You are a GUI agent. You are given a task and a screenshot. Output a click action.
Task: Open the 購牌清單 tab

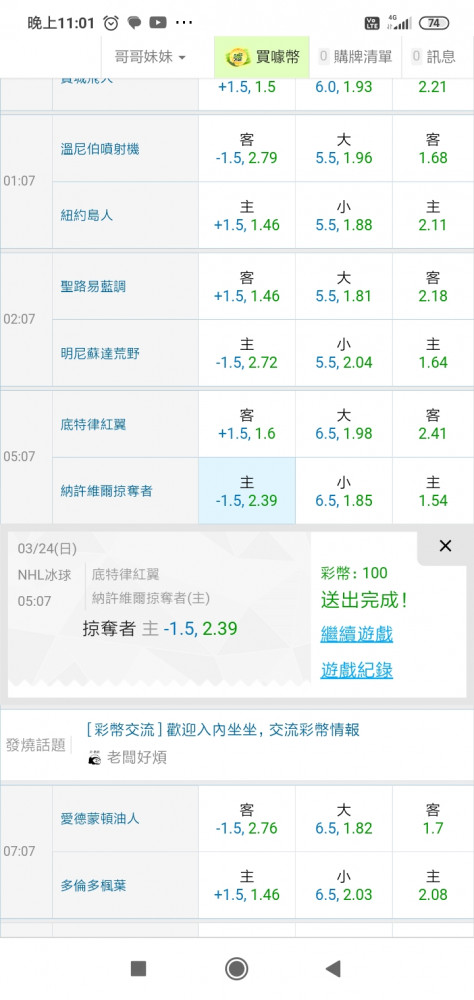tap(355, 57)
